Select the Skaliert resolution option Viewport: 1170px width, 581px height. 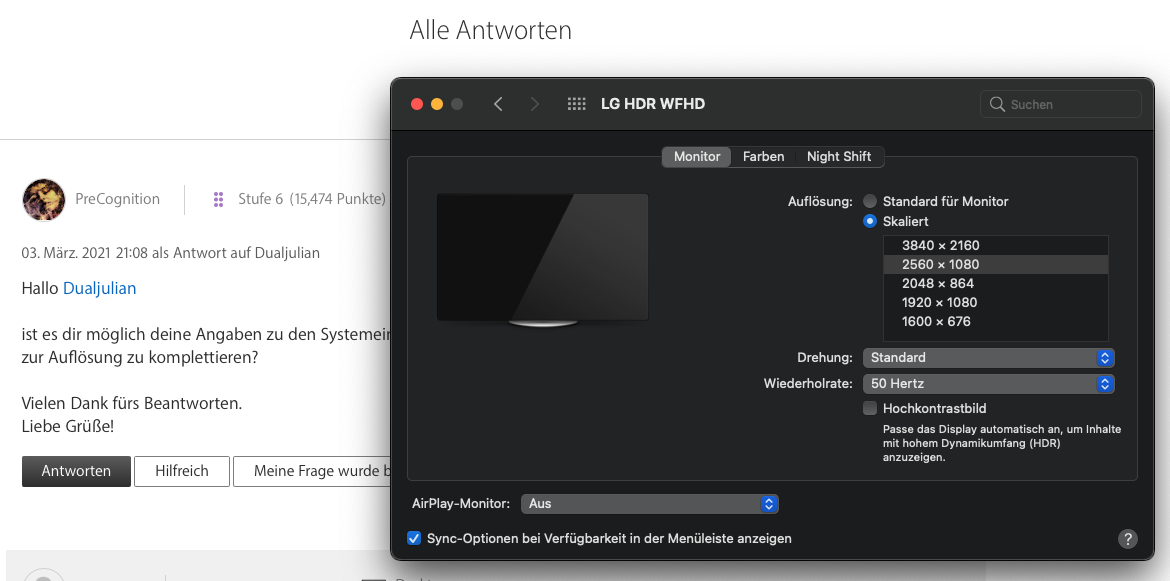869,222
